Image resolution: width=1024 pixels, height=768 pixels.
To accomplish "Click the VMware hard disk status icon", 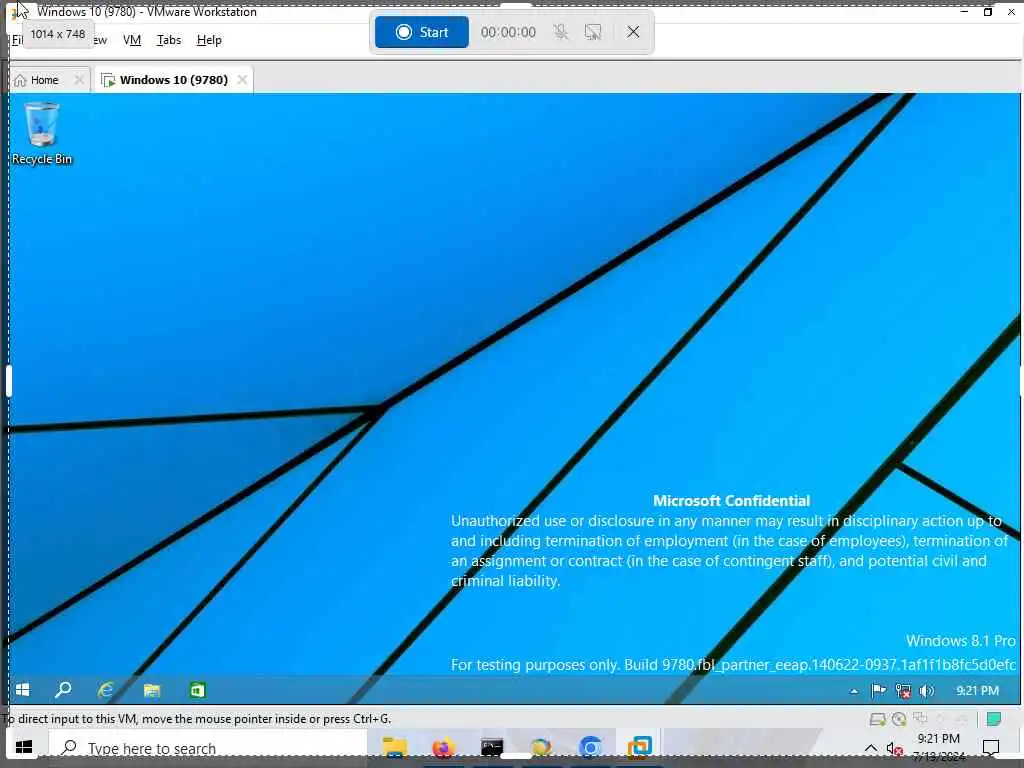I will 877,719.
